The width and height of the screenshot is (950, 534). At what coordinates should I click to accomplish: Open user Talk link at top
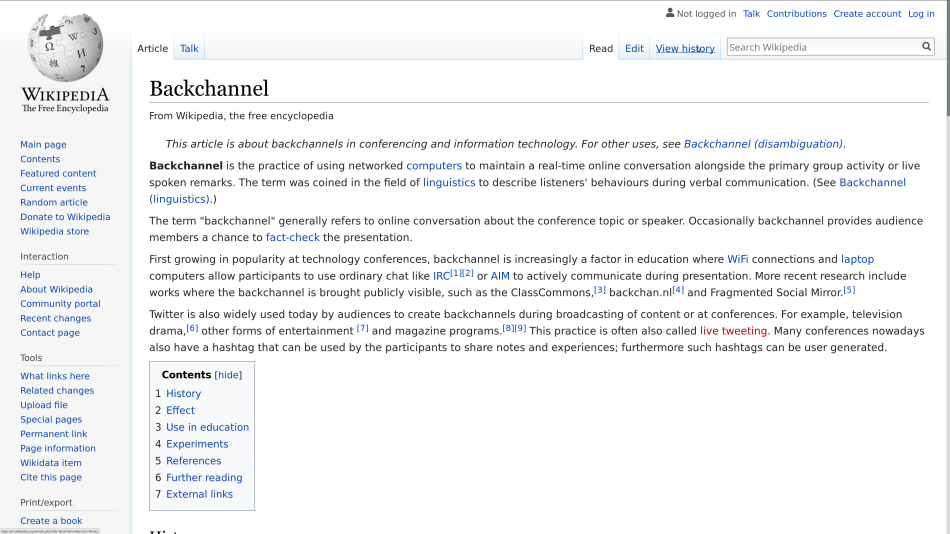[751, 14]
